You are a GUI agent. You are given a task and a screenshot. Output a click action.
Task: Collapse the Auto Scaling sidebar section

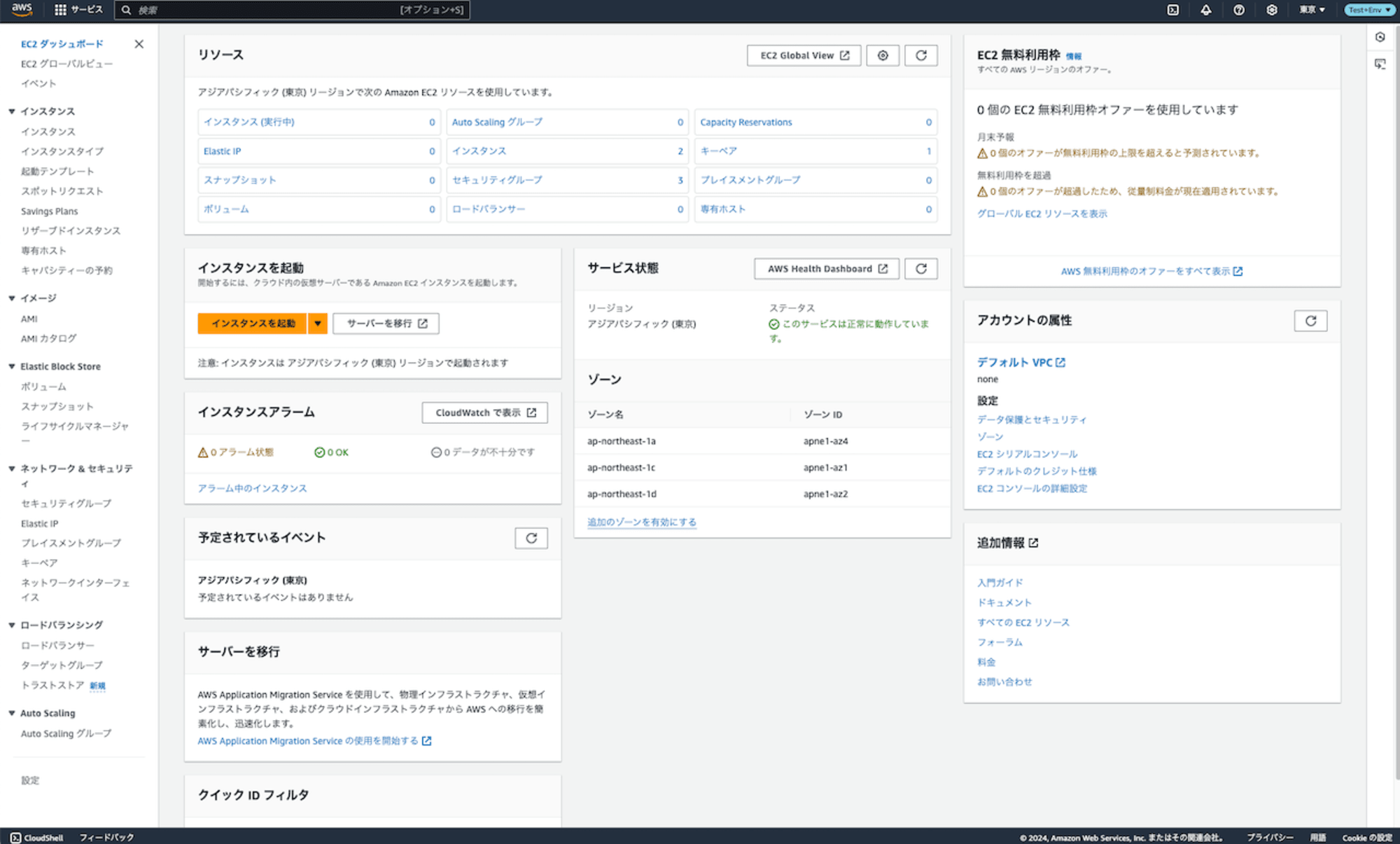point(12,713)
